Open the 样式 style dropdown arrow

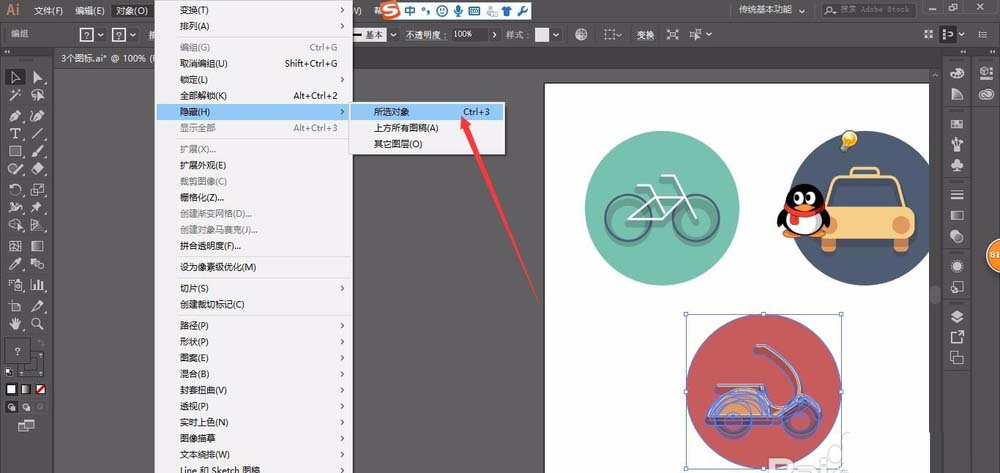557,35
